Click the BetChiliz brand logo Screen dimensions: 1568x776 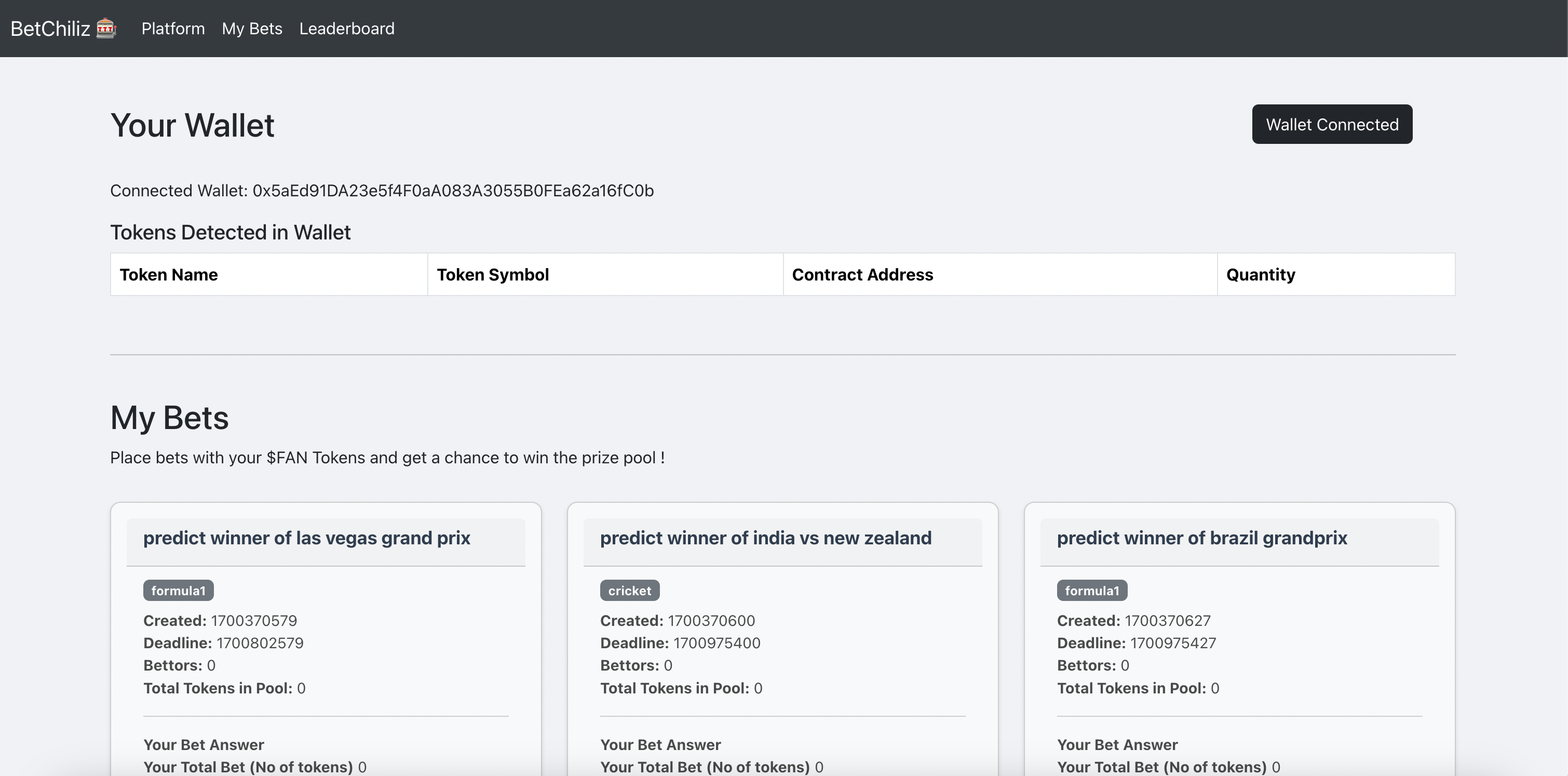pos(63,29)
